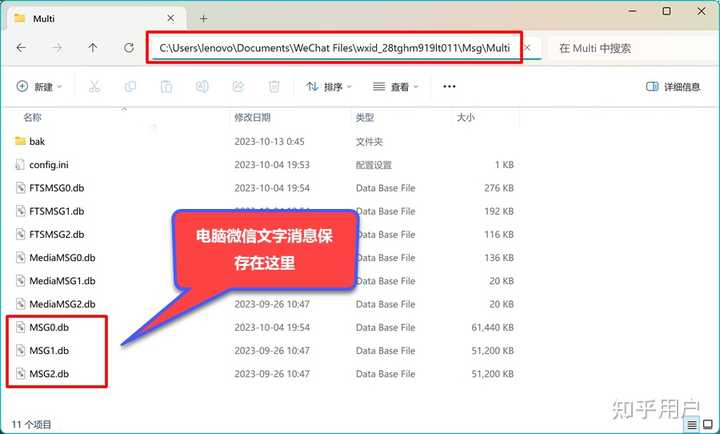Select the MSG2.db file
Image resolution: width=720 pixels, height=434 pixels.
click(x=49, y=374)
